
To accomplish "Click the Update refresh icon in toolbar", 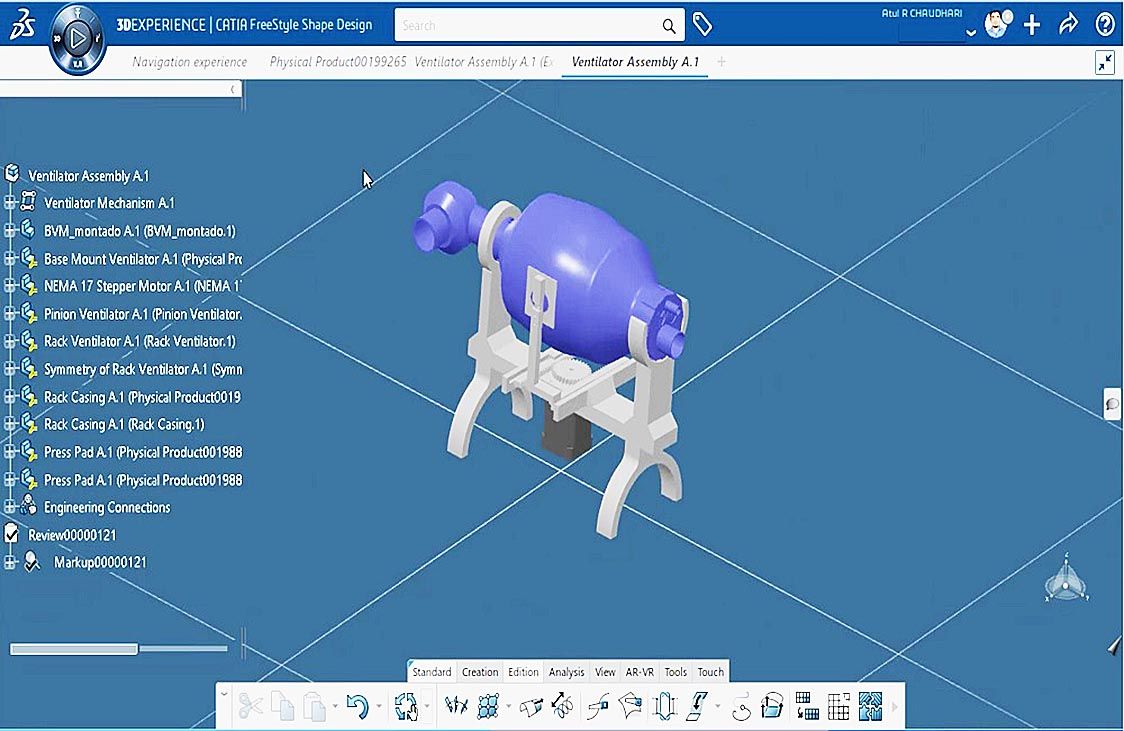I will 406,707.
